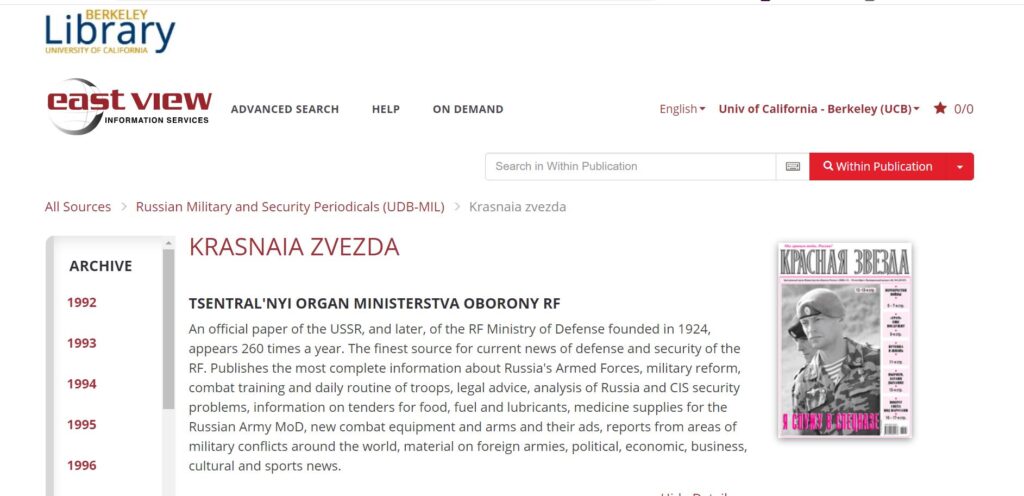
Task: Expand the search scope dropdown arrow
Action: [x=960, y=167]
